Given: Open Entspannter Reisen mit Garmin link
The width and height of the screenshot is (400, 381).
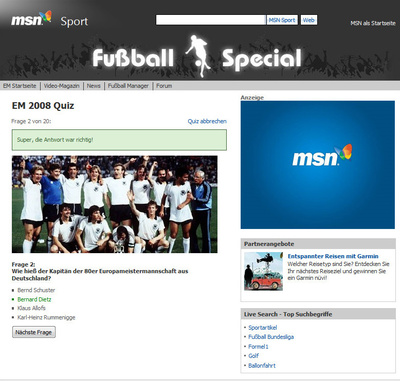Looking at the screenshot, I should pos(333,256).
